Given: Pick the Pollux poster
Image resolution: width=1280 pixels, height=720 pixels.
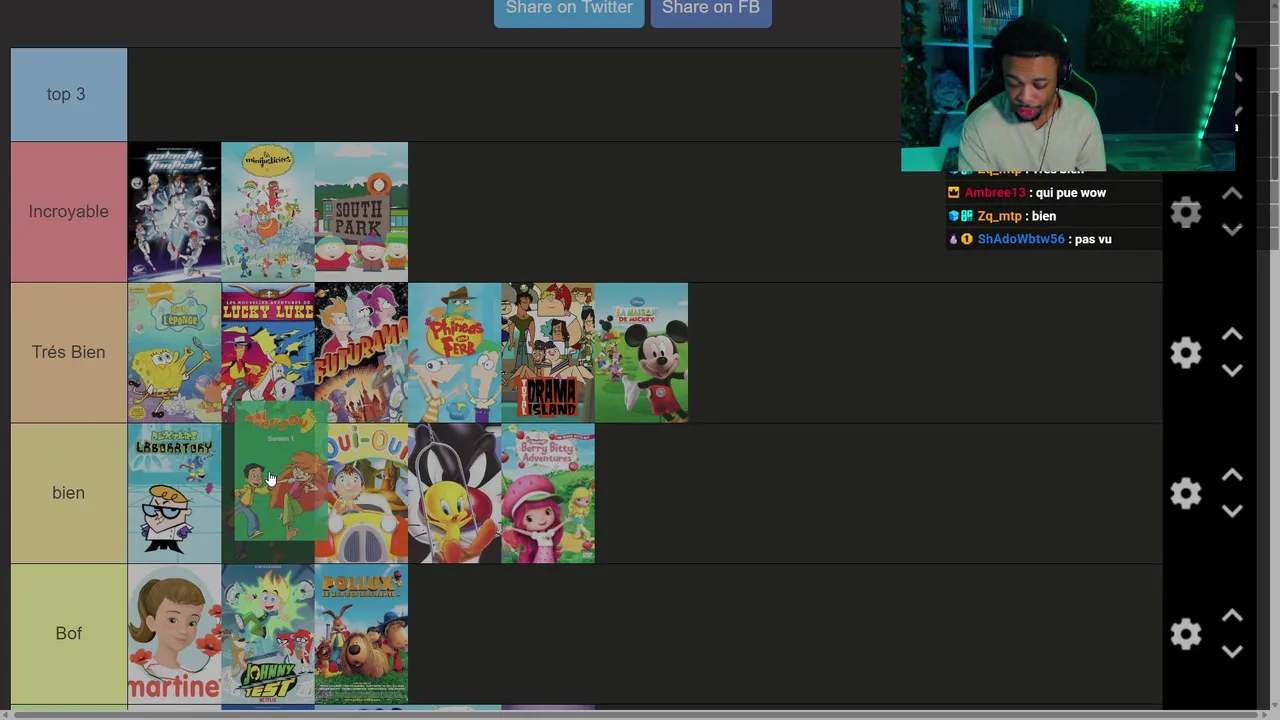Looking at the screenshot, I should (x=361, y=634).
